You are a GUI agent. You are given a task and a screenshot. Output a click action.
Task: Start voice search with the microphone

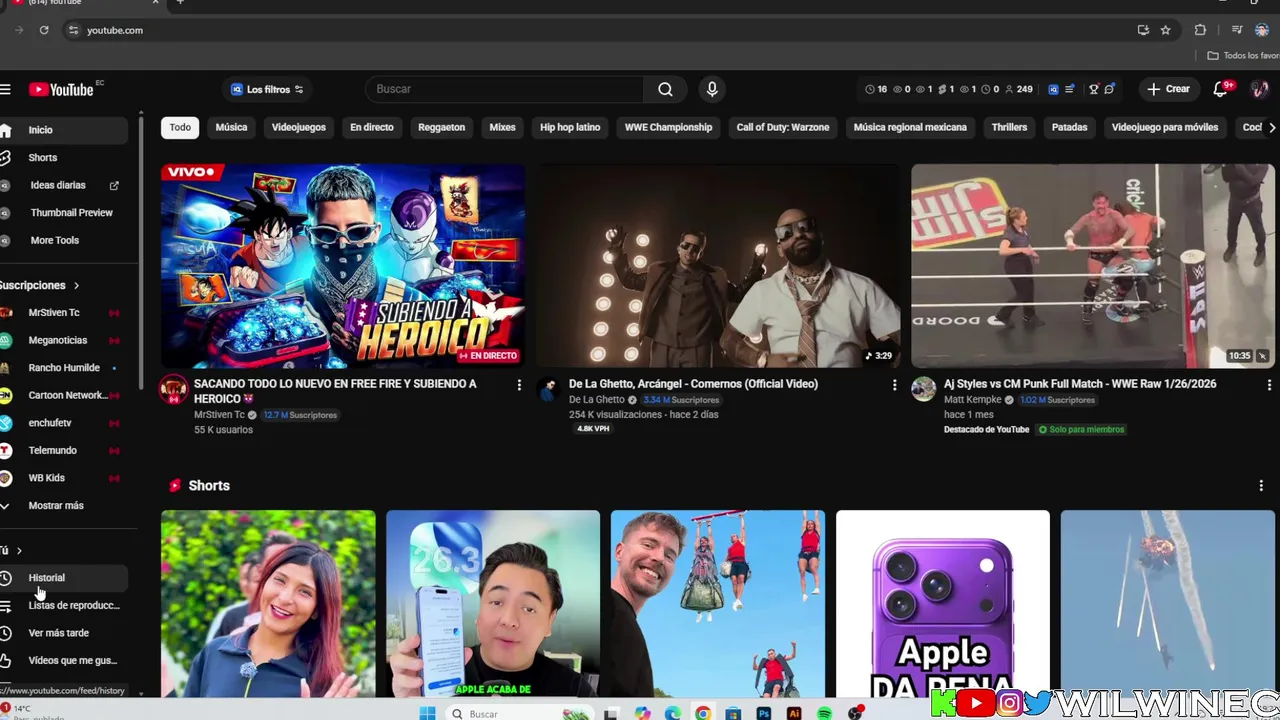tap(712, 89)
